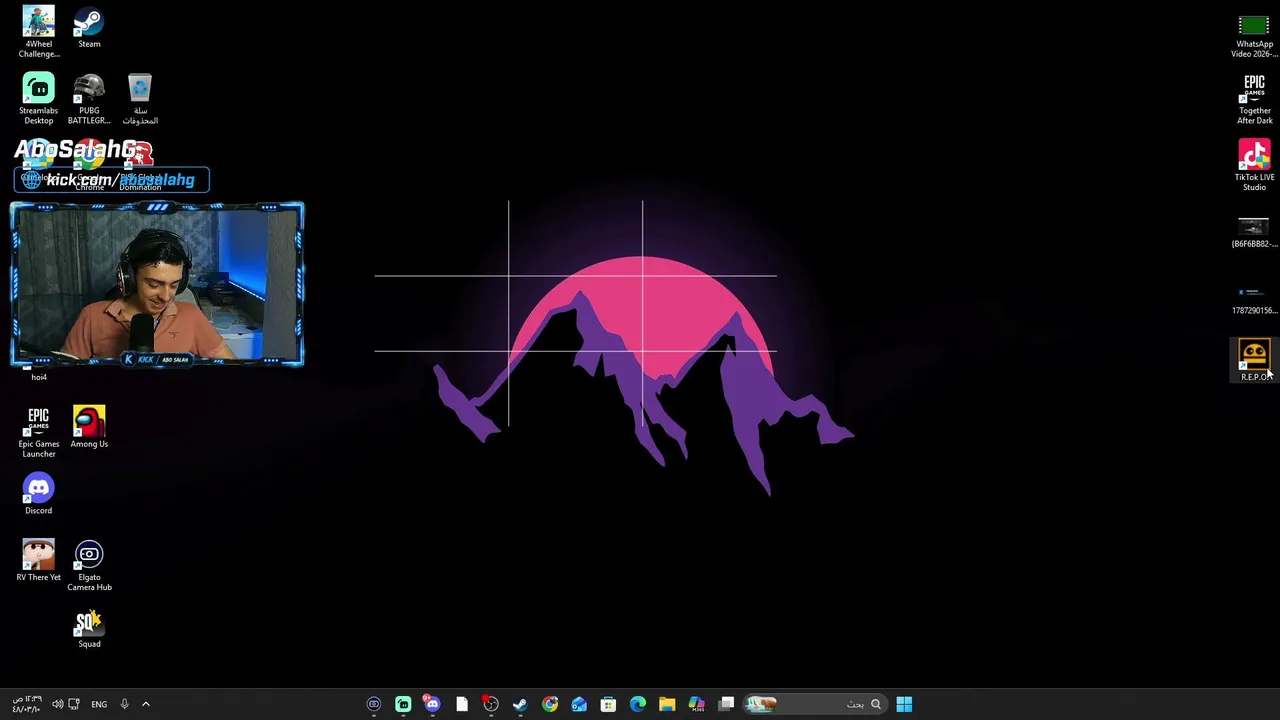Launch Microsoft Edge from the taskbar
Screen dimensions: 1280x720
[x=638, y=704]
